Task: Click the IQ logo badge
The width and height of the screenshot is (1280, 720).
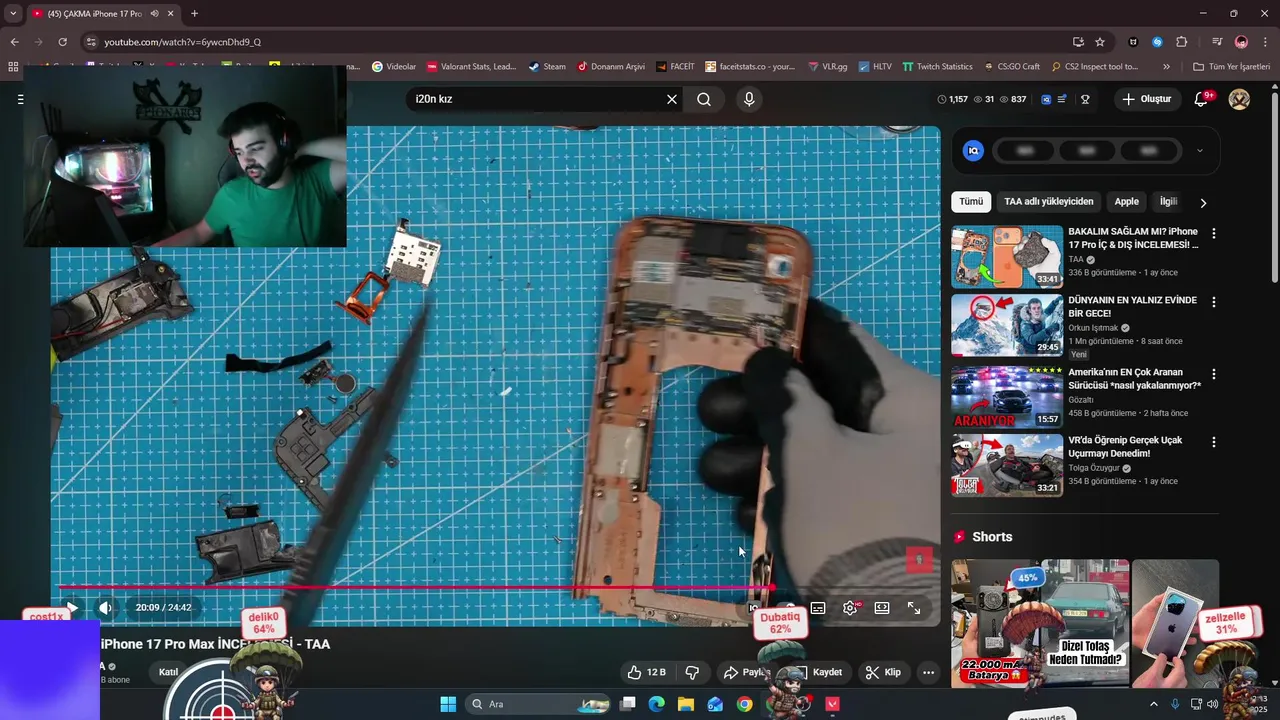Action: tap(973, 151)
